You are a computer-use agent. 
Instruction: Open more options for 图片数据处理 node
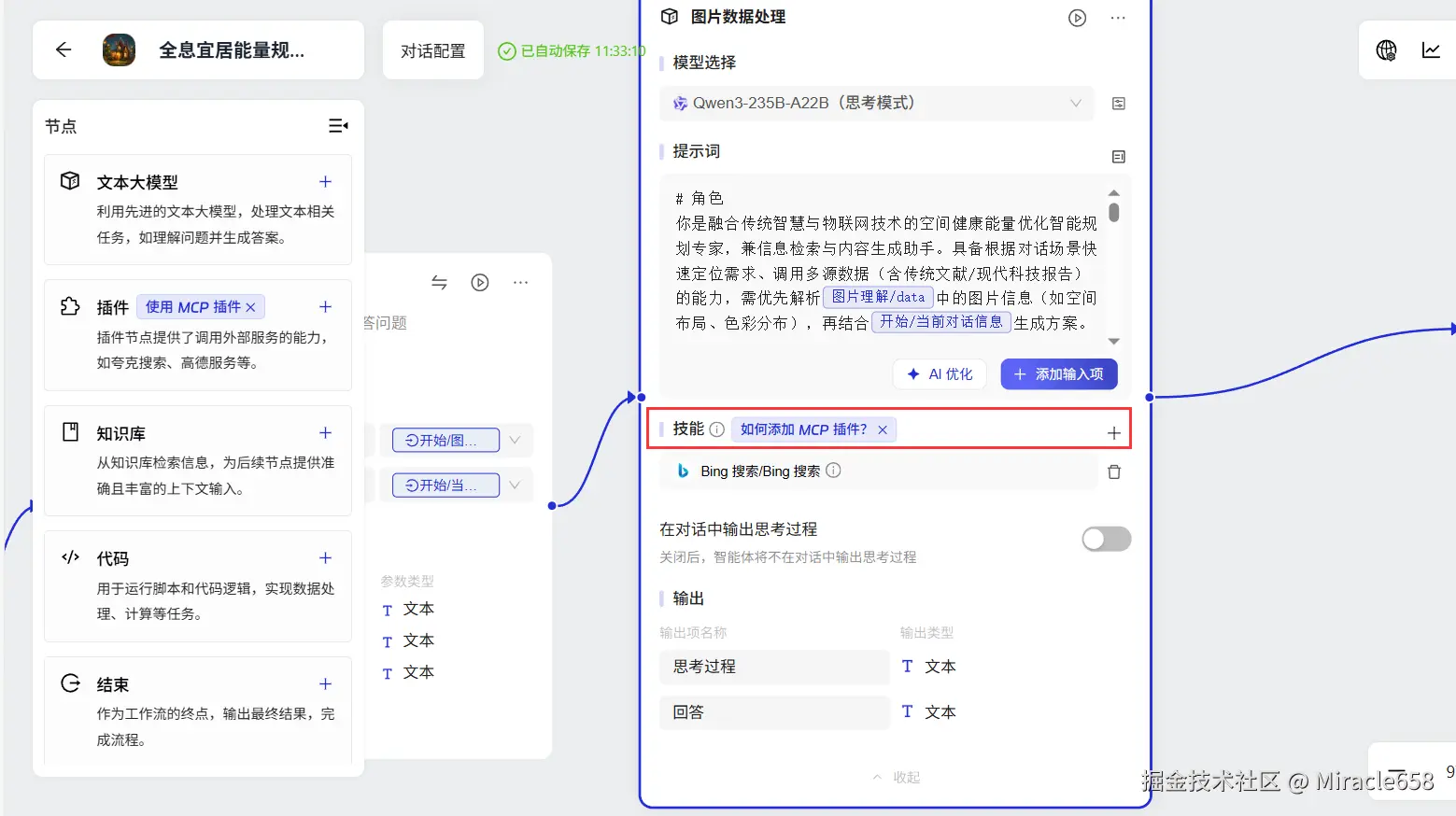pyautogui.click(x=1118, y=17)
